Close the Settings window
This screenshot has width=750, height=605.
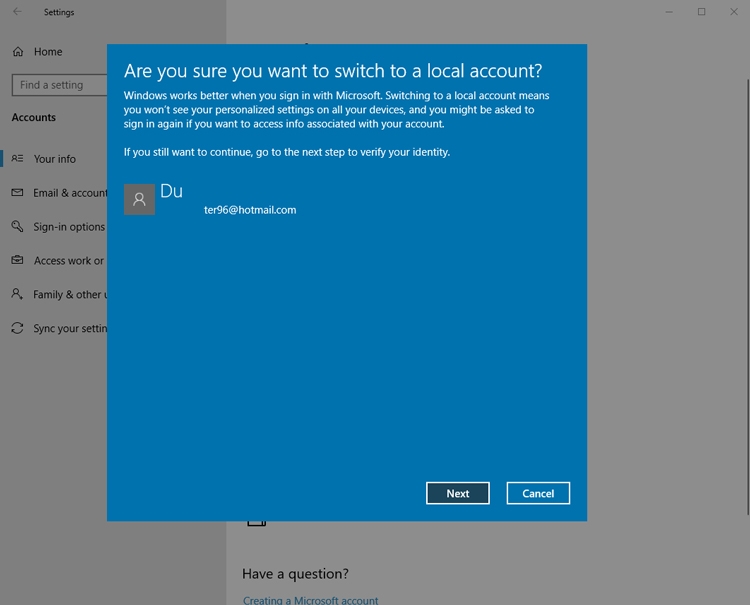coord(734,11)
